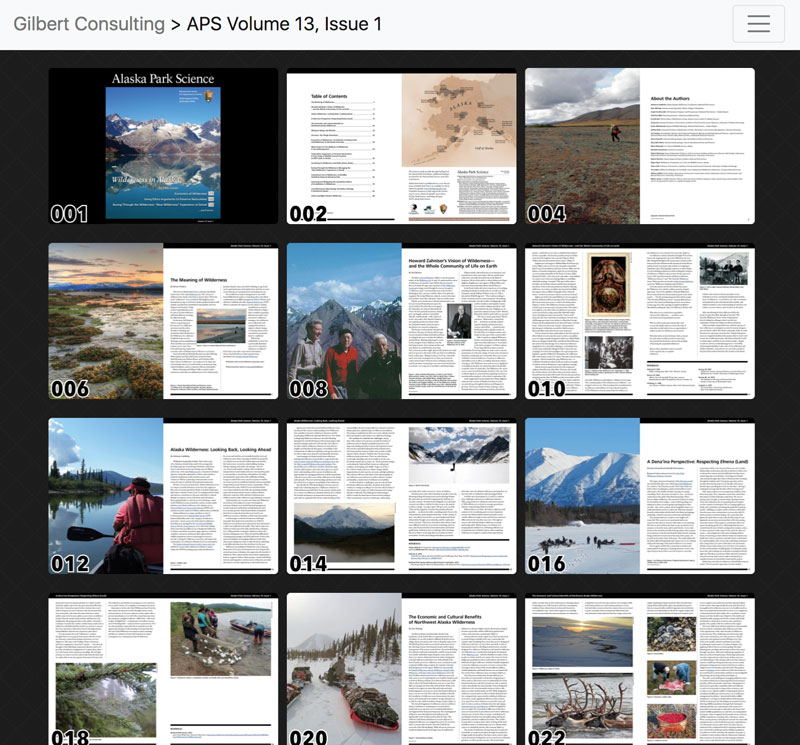Image resolution: width=800 pixels, height=745 pixels.
Task: Open the hamburger navigation menu
Action: coord(758,24)
